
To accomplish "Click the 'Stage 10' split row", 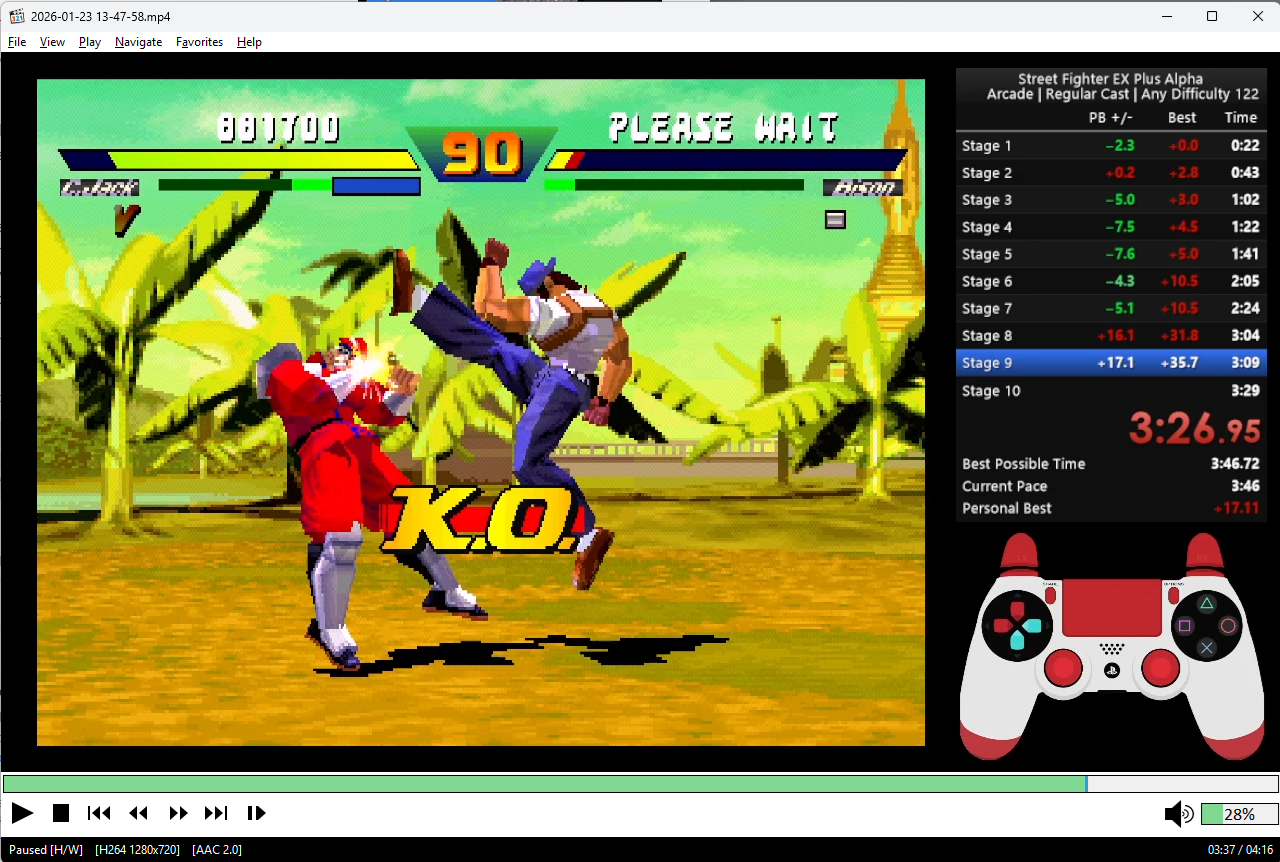I will click(x=1111, y=390).
